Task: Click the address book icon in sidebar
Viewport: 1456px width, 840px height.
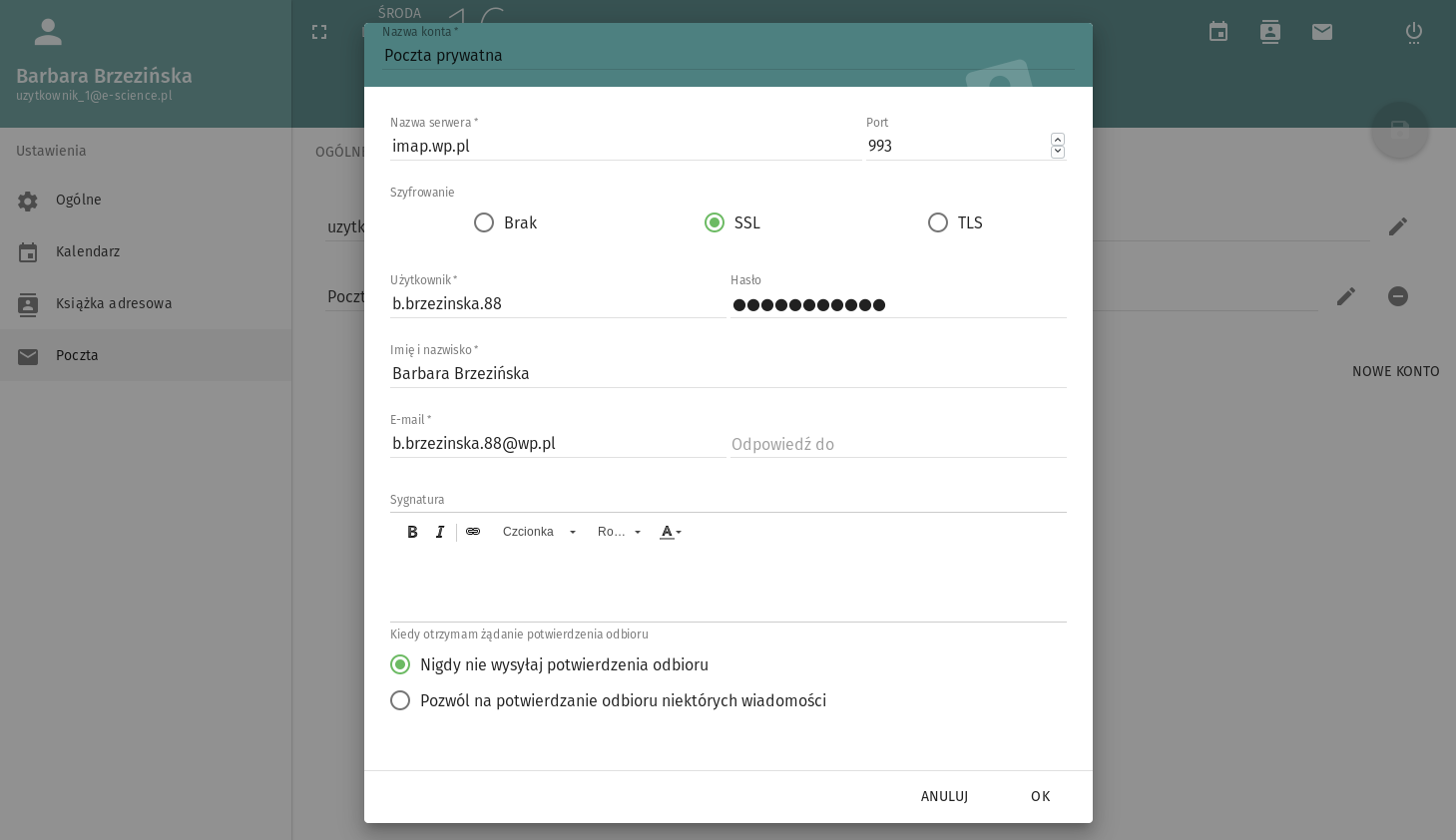Action: pyautogui.click(x=28, y=304)
